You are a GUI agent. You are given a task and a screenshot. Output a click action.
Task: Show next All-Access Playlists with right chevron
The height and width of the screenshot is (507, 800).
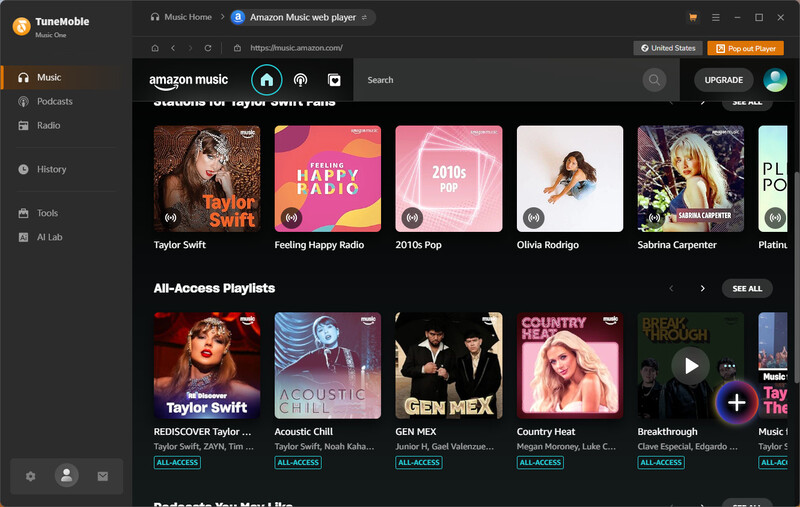coord(703,289)
